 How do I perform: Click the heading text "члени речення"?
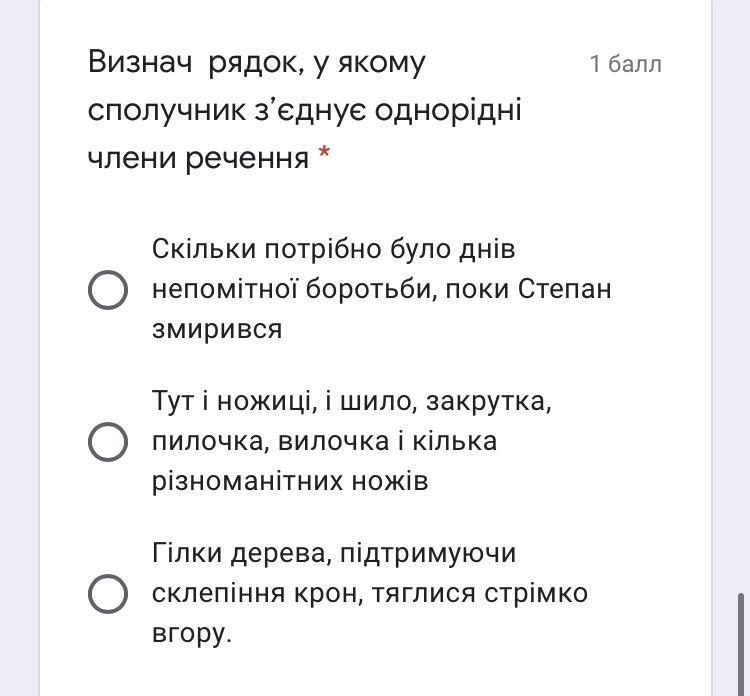point(198,157)
